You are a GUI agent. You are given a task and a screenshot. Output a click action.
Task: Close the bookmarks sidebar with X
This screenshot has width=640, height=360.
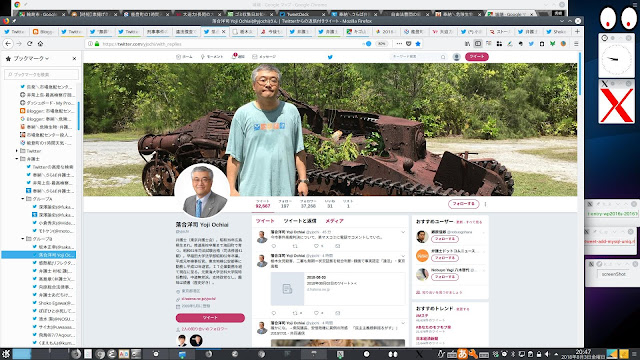pos(74,58)
